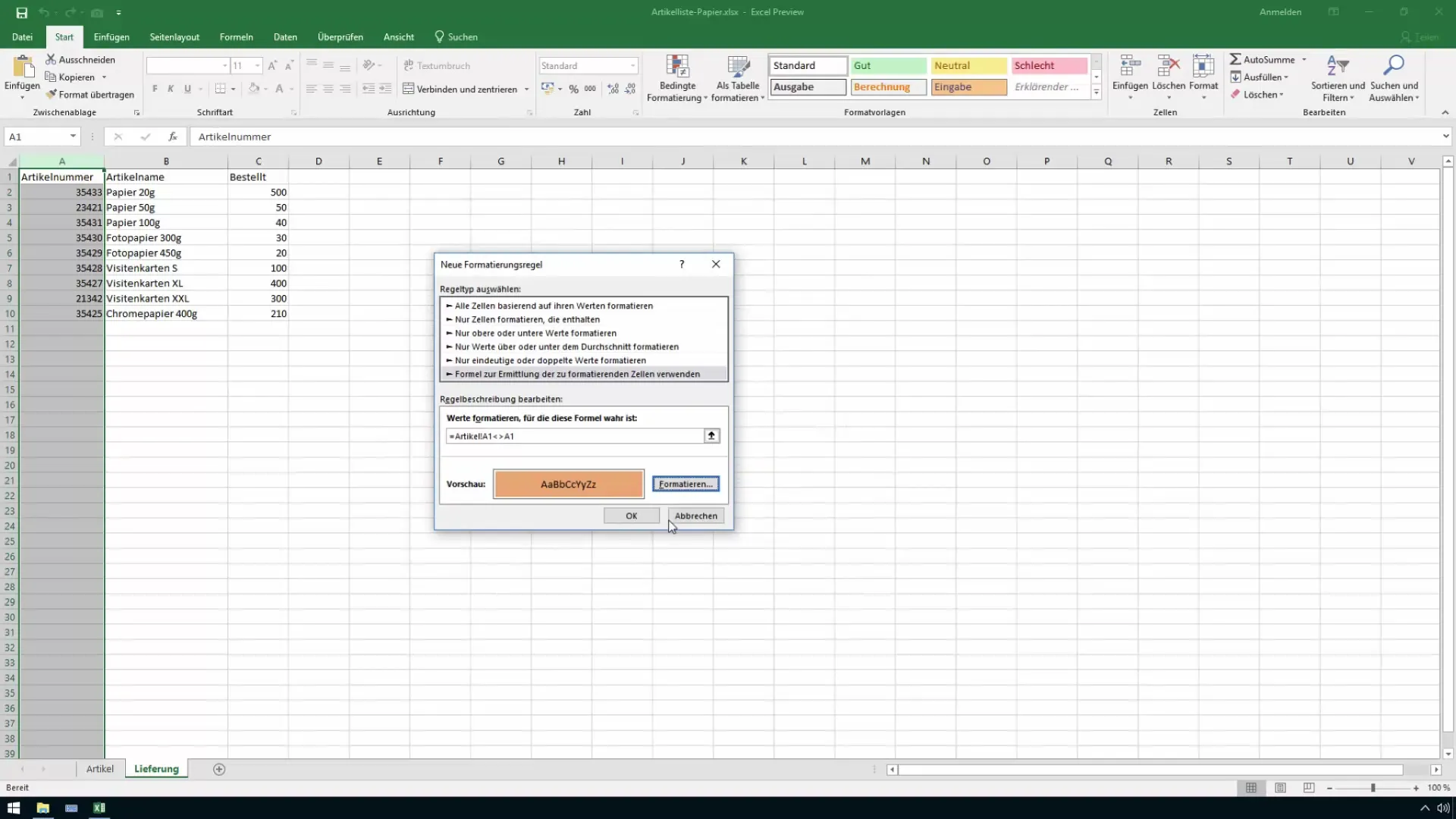Click the Ausschneiden scissors icon
This screenshot has width=1456, height=819.
(x=51, y=59)
